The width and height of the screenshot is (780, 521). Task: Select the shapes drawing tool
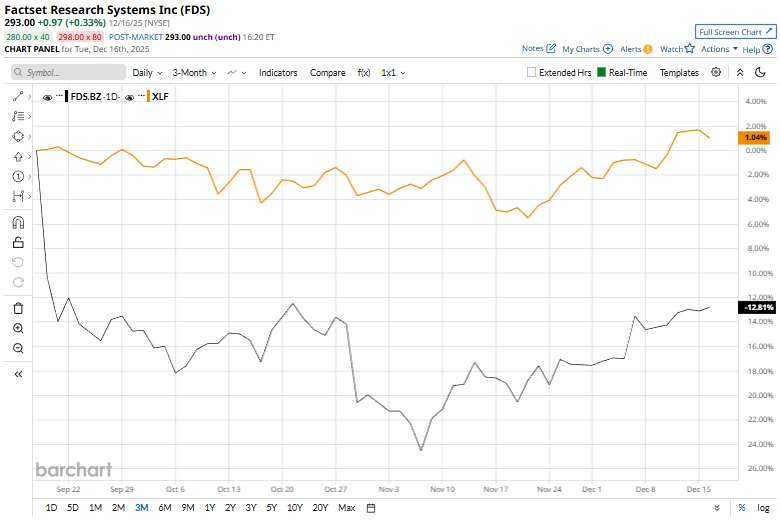(18, 136)
